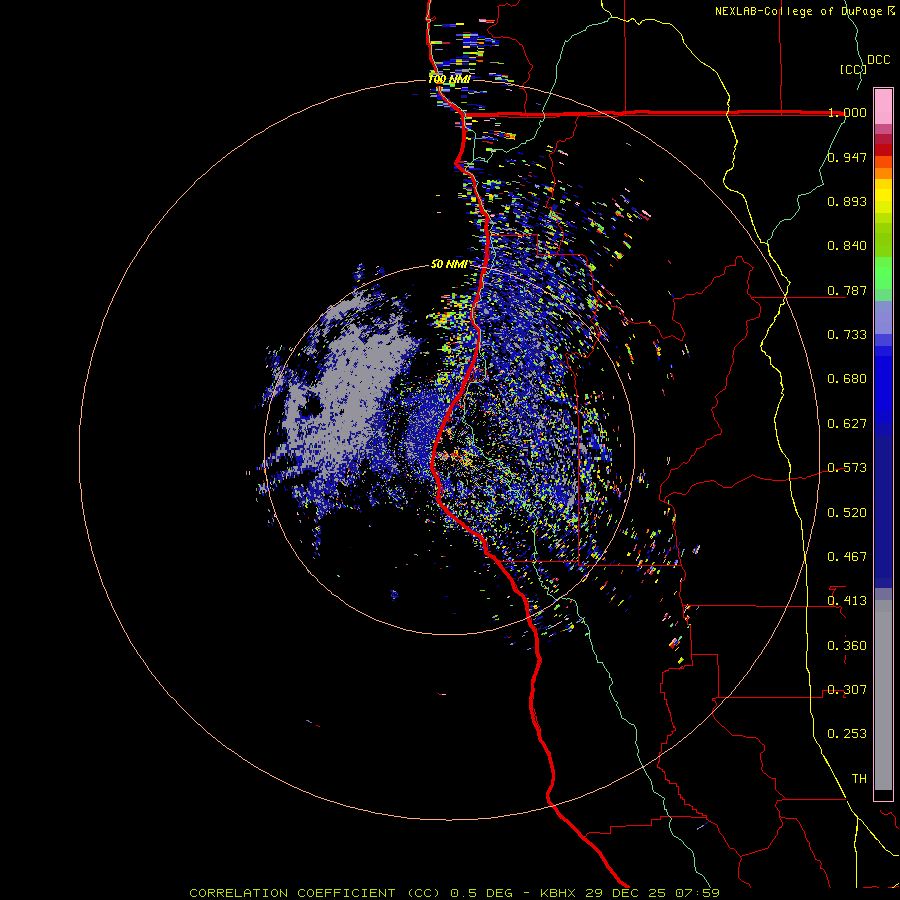Click the 0.467 legend value
Image resolution: width=900 pixels, height=900 pixels.
(847, 557)
